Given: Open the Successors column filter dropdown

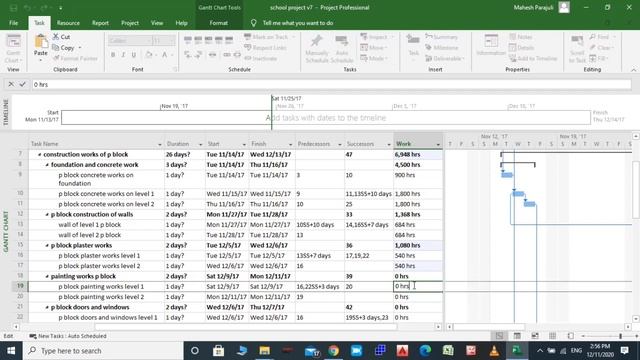Looking at the screenshot, I should pyautogui.click(x=389, y=144).
